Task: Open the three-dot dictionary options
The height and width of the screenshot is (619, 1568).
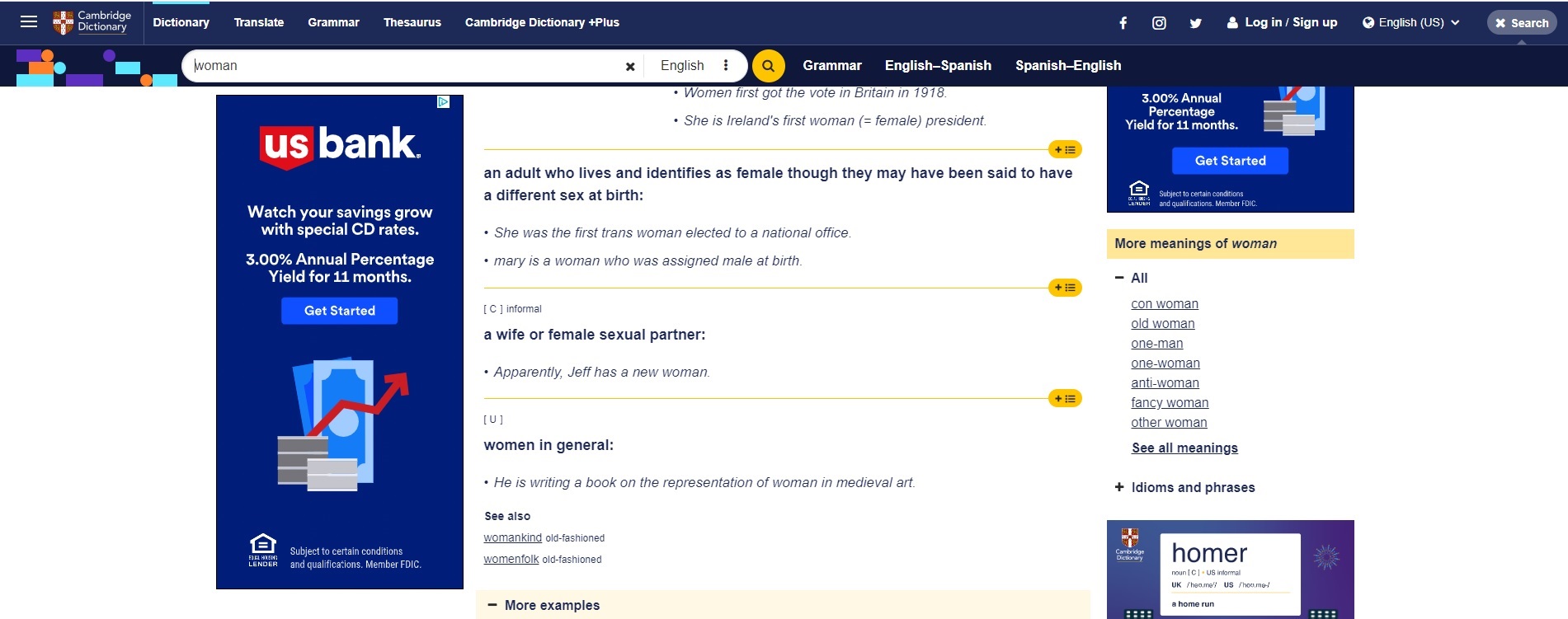Action: pyautogui.click(x=726, y=65)
